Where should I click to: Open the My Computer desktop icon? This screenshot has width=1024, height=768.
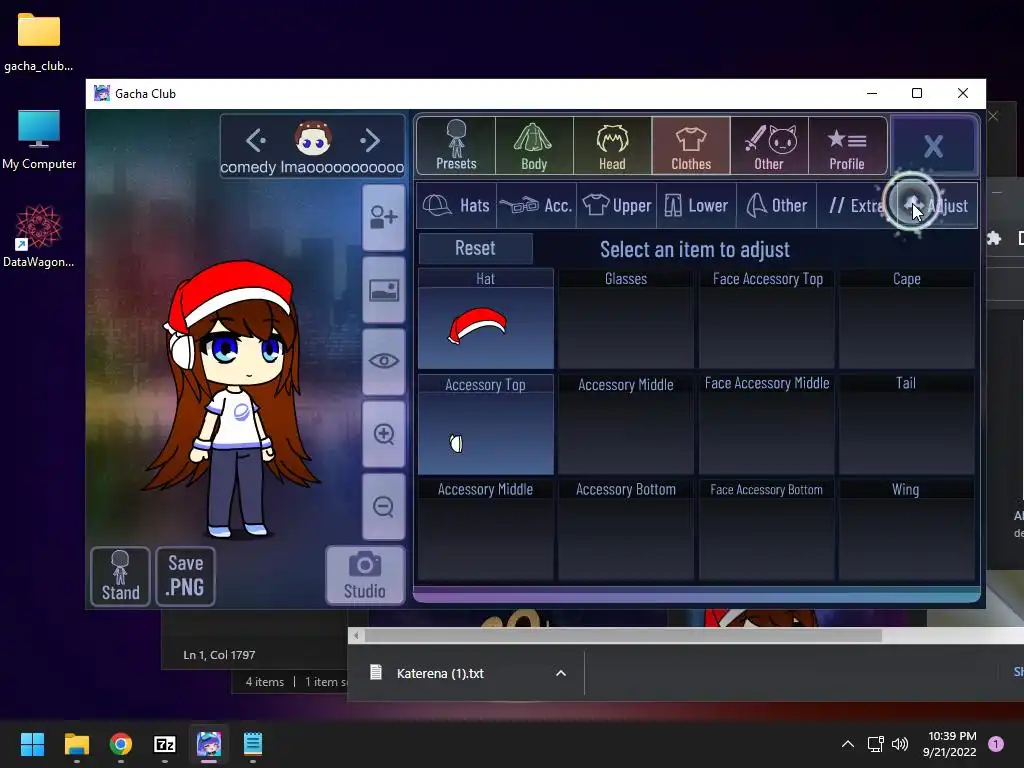click(x=39, y=140)
